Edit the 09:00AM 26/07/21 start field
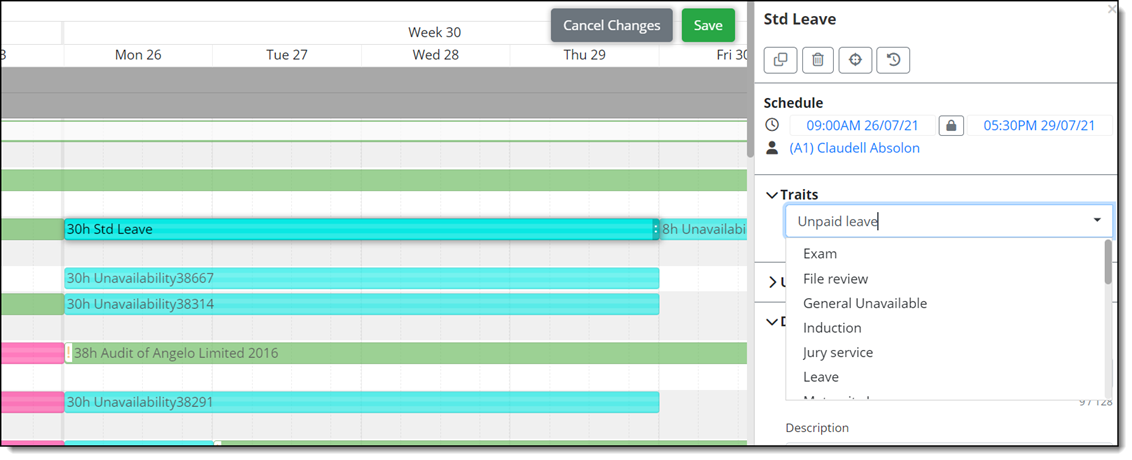Viewport: 1132px width, 460px height. coord(862,126)
